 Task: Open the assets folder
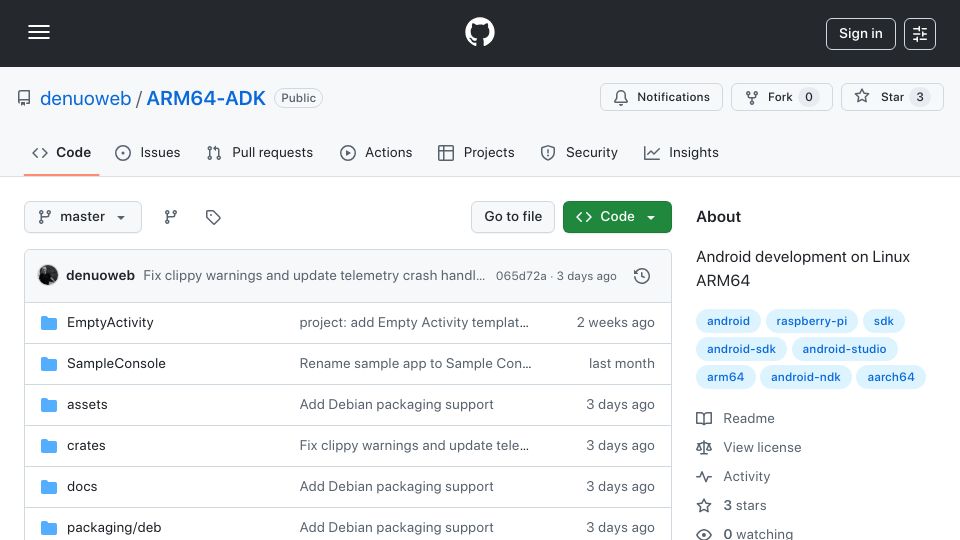(x=87, y=405)
